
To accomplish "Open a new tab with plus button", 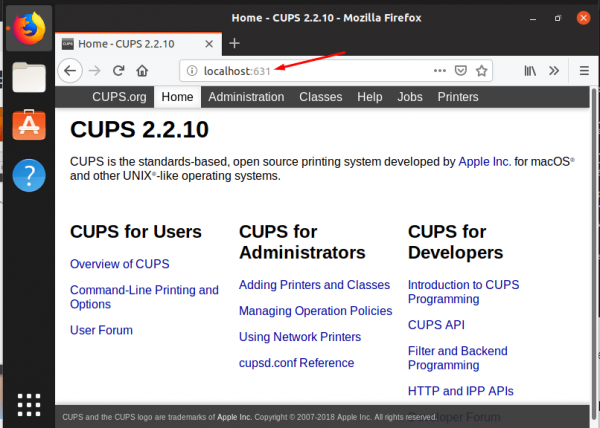I will (234, 44).
